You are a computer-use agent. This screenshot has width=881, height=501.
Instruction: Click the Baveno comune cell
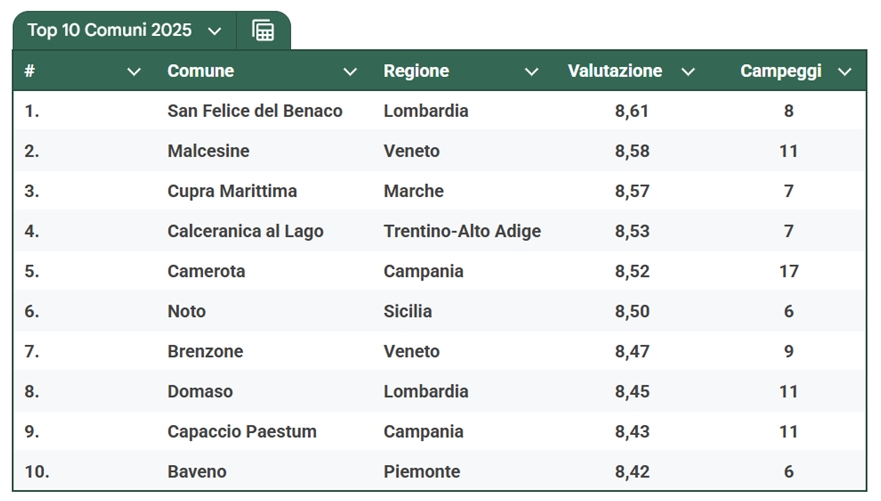(197, 471)
